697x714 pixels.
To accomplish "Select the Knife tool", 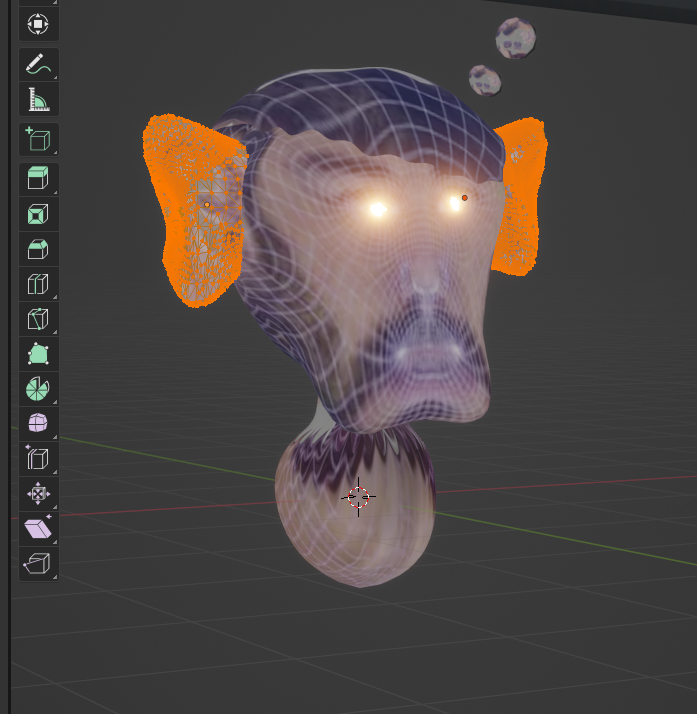I will pyautogui.click(x=39, y=319).
